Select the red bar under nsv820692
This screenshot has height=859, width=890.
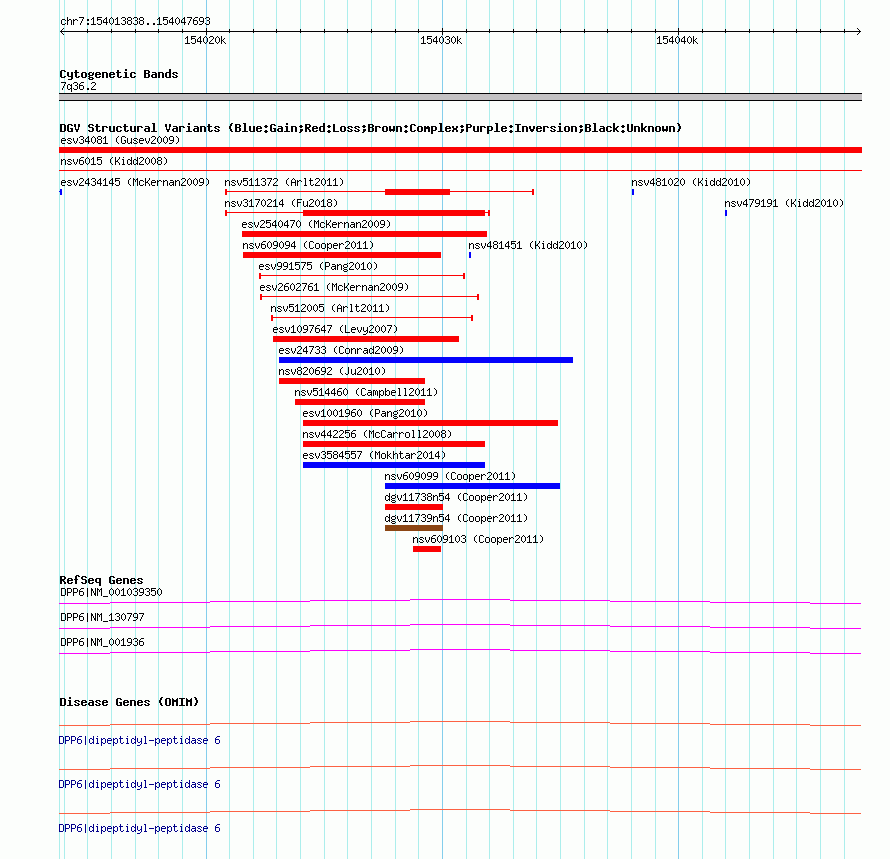click(x=352, y=381)
